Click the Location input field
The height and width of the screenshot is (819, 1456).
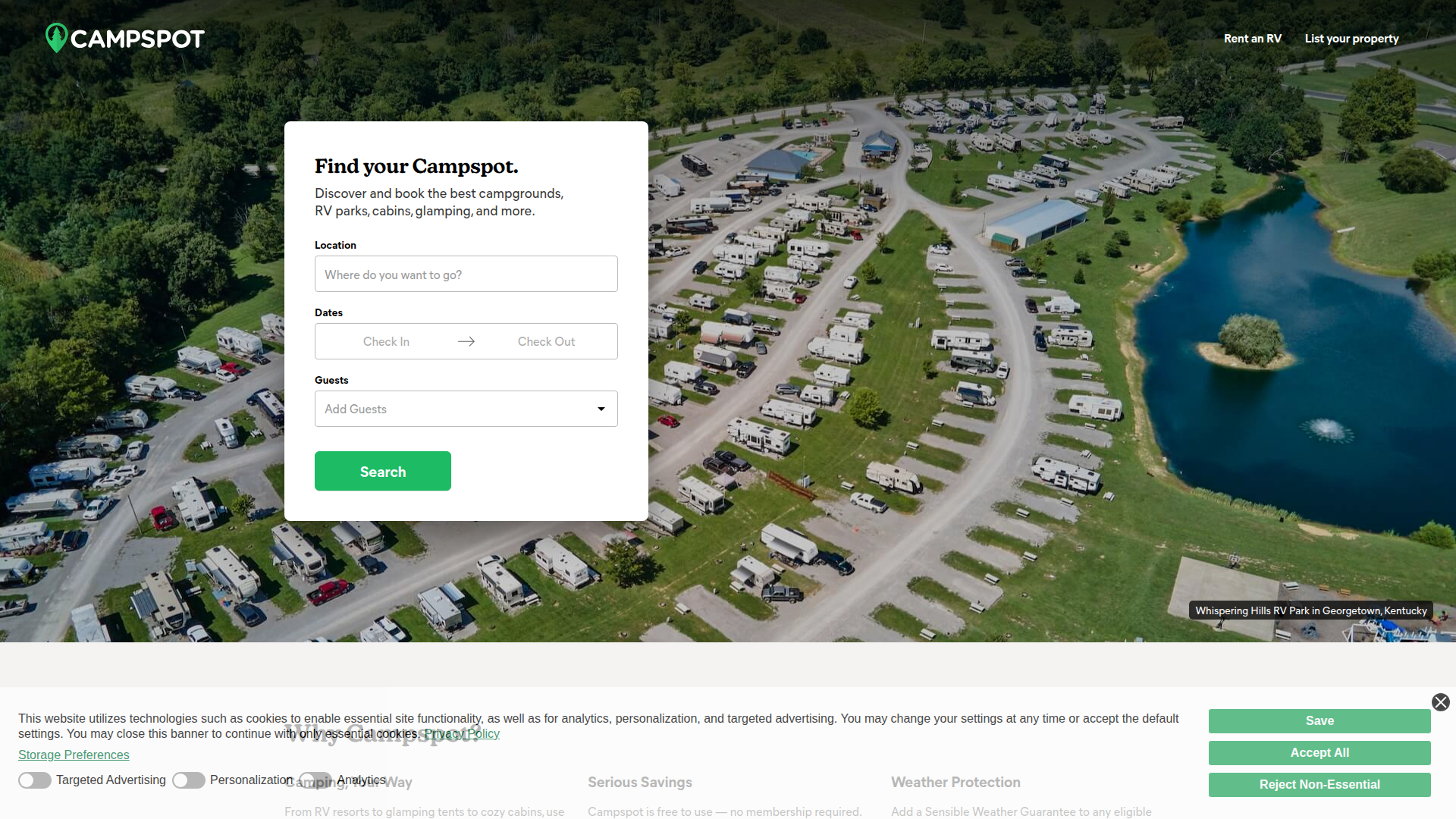click(x=466, y=274)
